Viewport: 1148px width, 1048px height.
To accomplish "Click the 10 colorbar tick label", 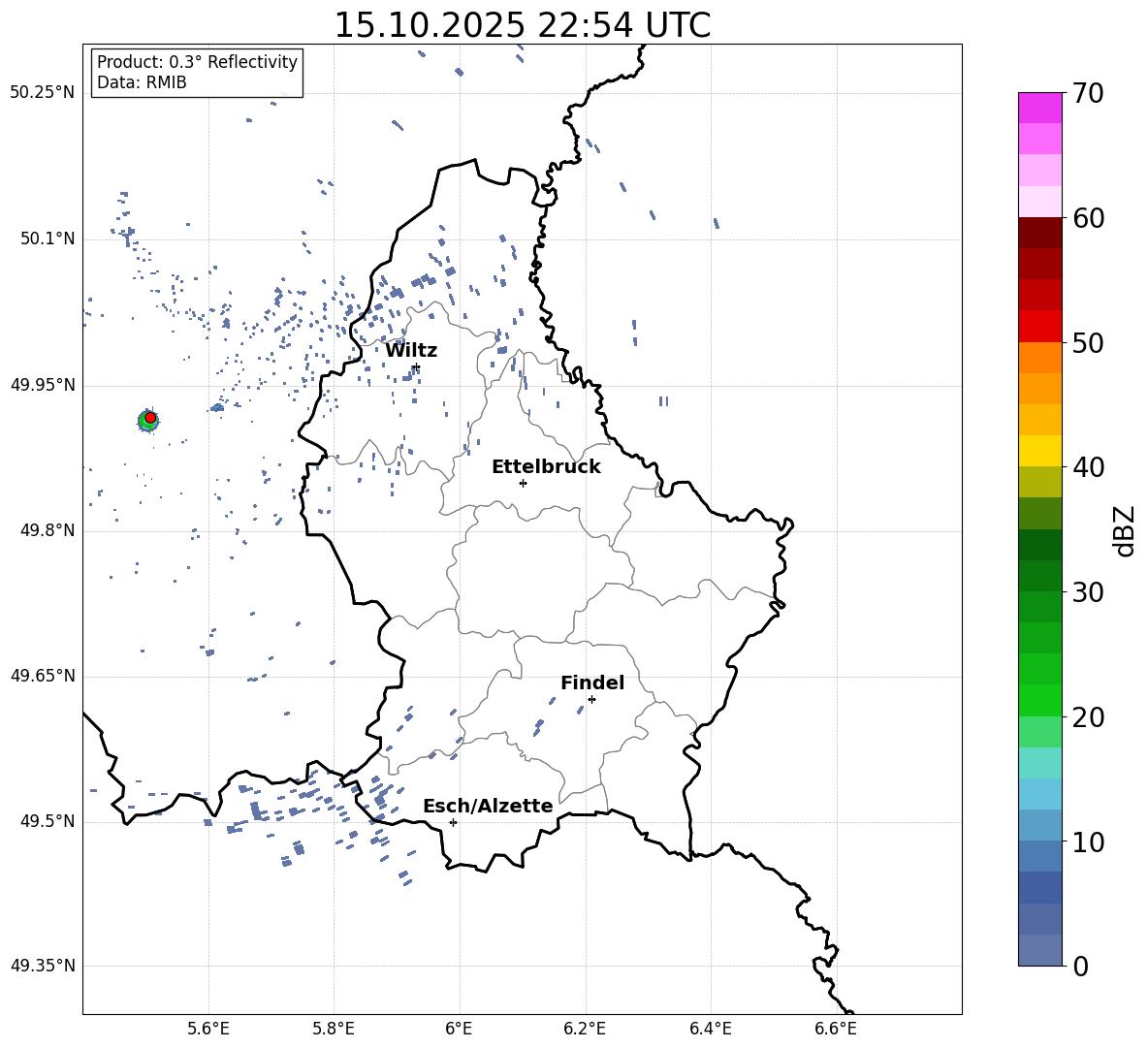I will pyautogui.click(x=1088, y=842).
